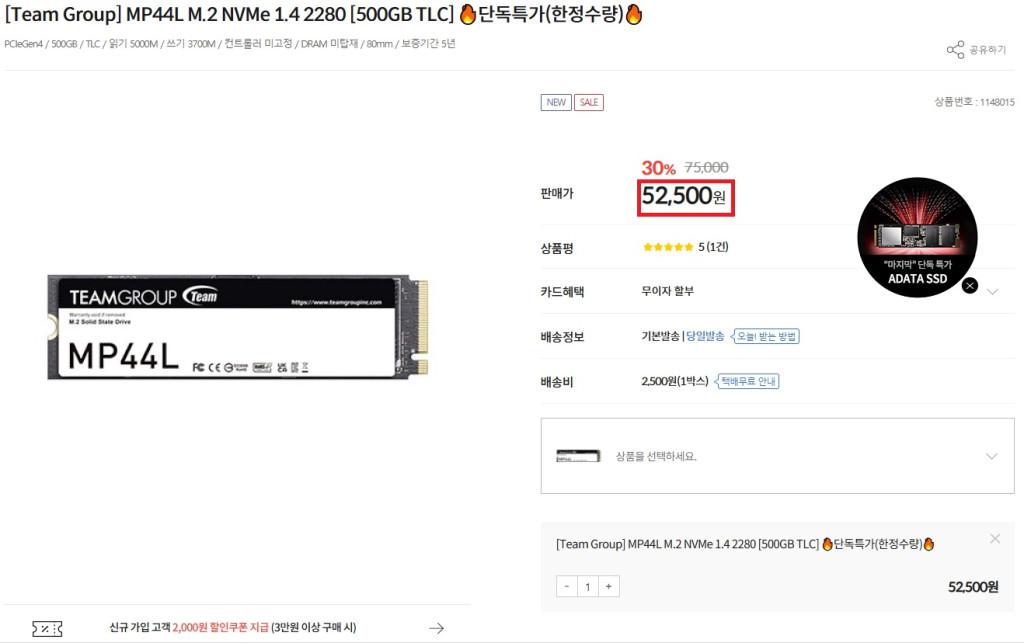Open the 오늘 받는 방법 tag

click(x=765, y=336)
